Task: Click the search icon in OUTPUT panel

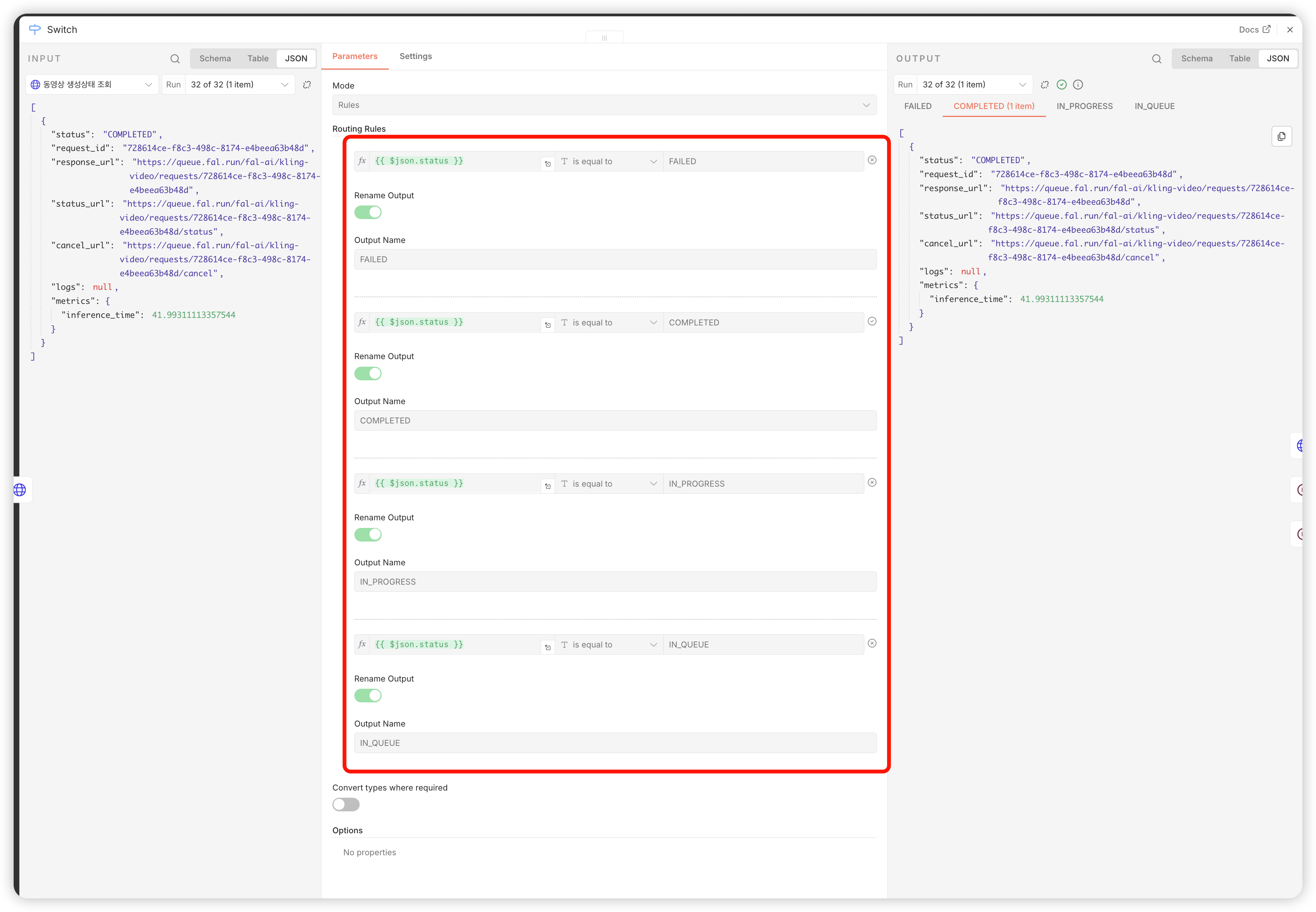Action: pos(1157,59)
